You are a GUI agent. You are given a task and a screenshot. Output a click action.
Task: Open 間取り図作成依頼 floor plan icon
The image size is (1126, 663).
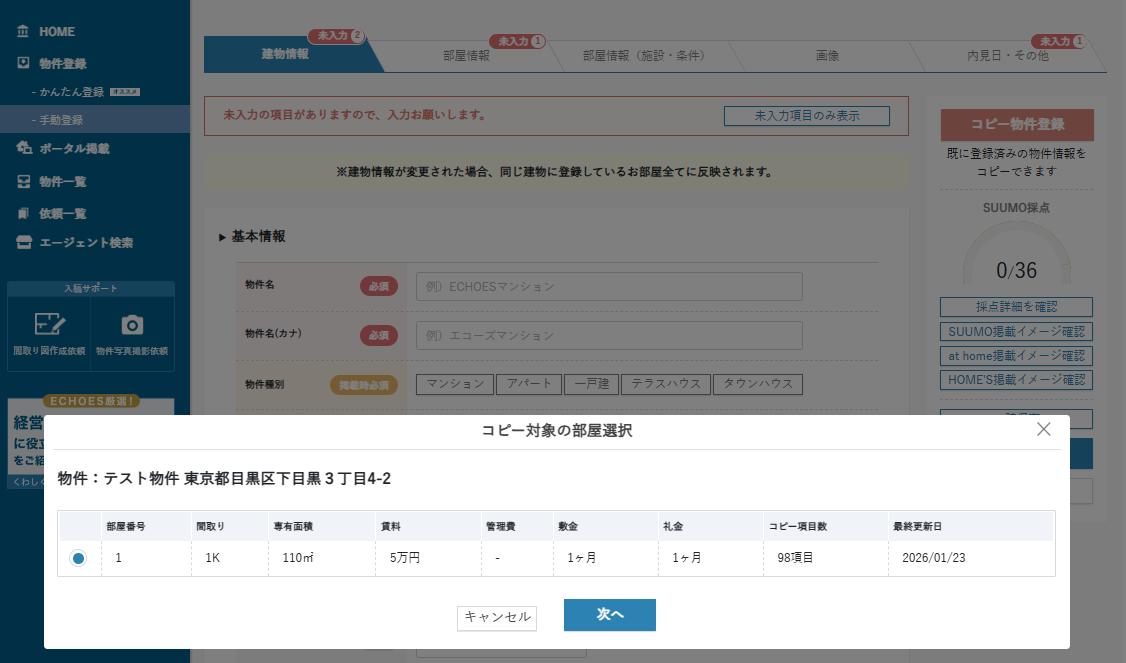pyautogui.click(x=49, y=325)
